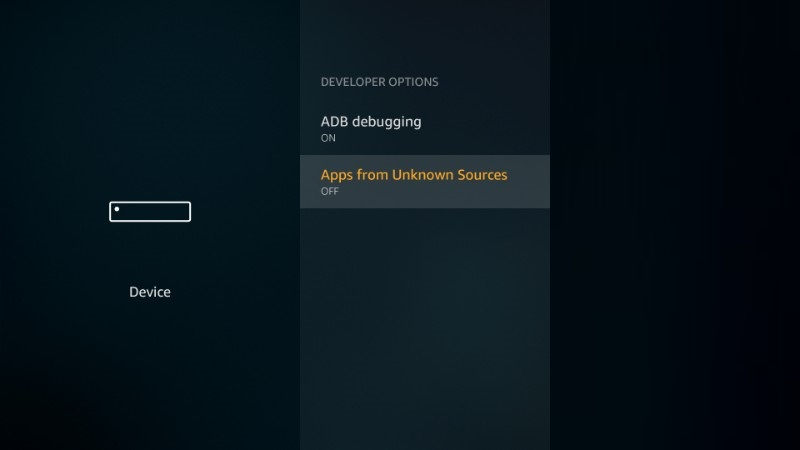Click the LED dot on device icon
The image size is (800, 450).
pos(117,209)
